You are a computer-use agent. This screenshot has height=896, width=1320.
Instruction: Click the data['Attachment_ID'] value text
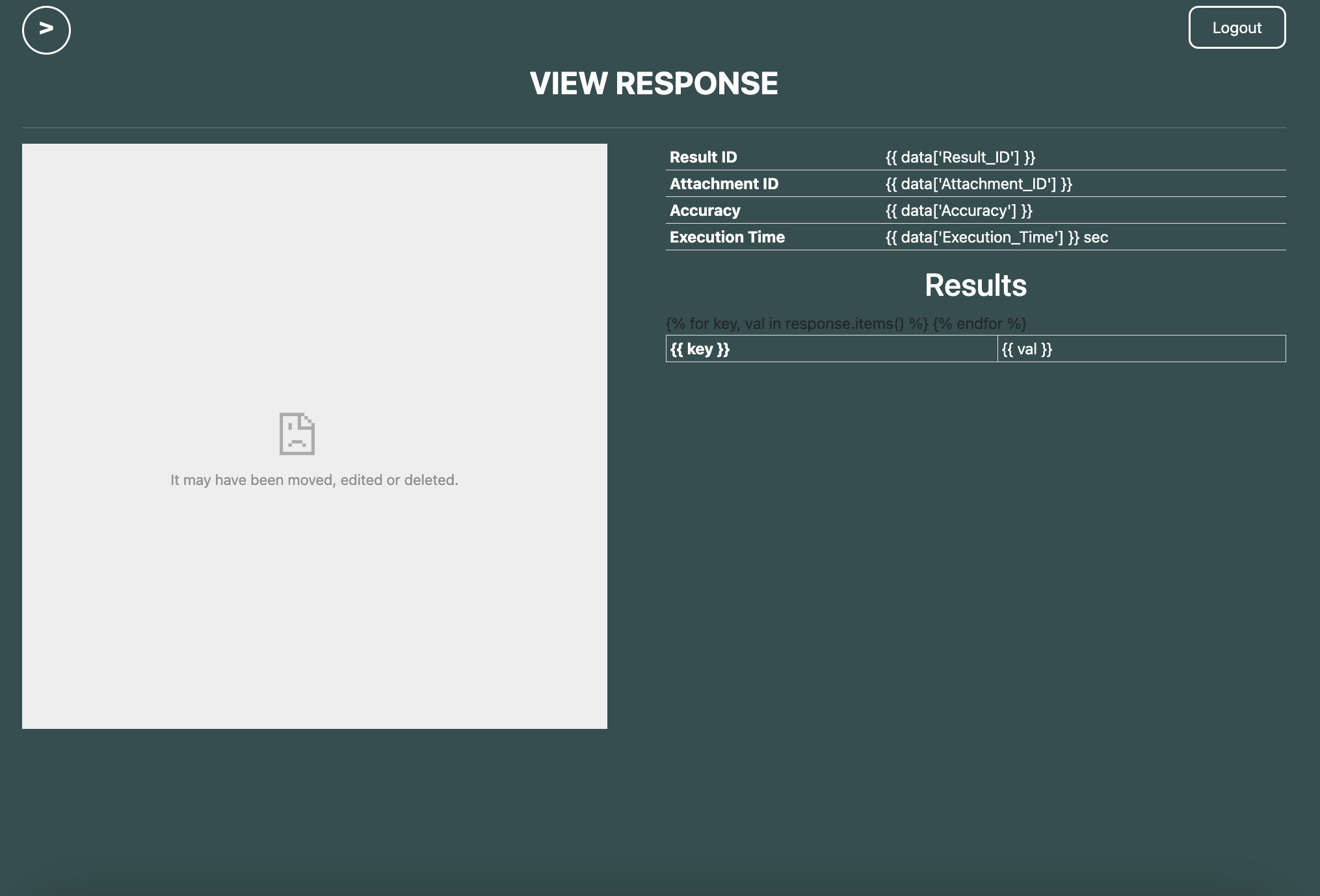(x=979, y=184)
